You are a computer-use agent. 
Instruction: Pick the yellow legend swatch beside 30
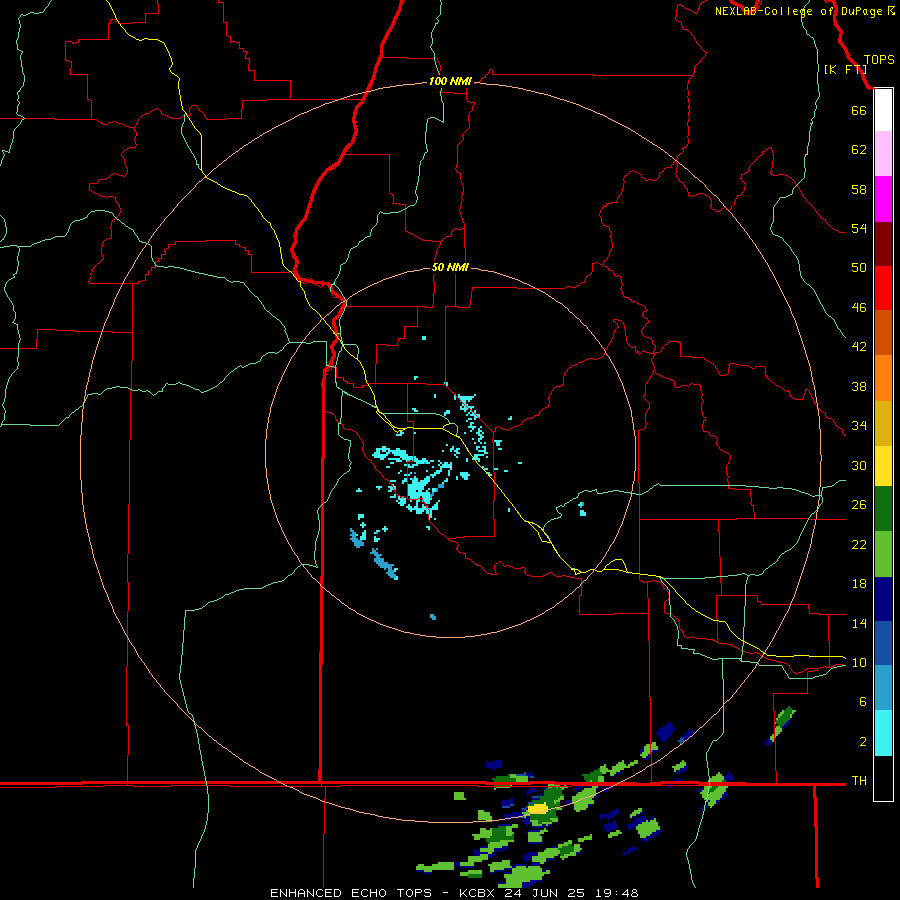point(883,466)
